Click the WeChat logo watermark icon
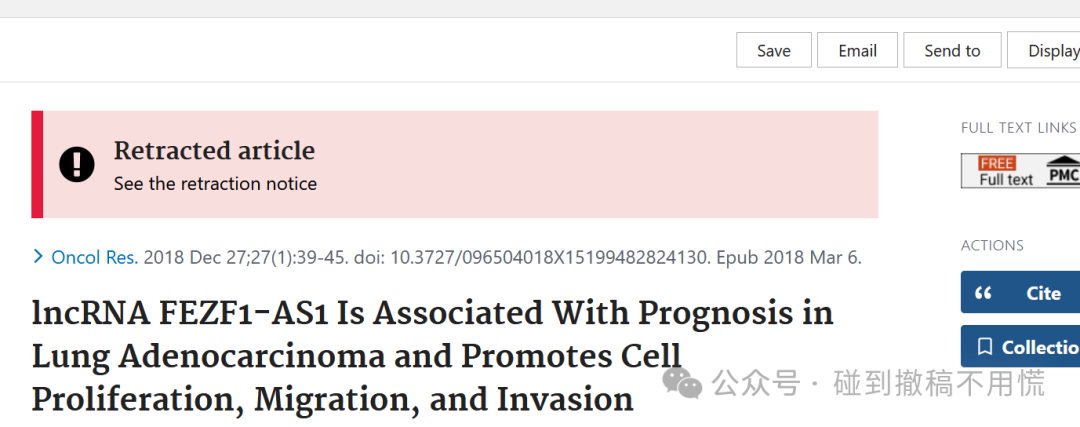Viewport: 1080px width, 427px height. tap(682, 383)
